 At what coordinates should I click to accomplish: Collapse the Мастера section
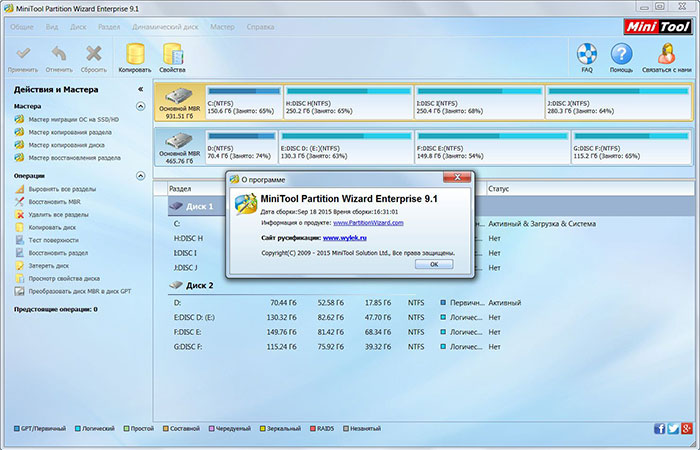point(141,106)
